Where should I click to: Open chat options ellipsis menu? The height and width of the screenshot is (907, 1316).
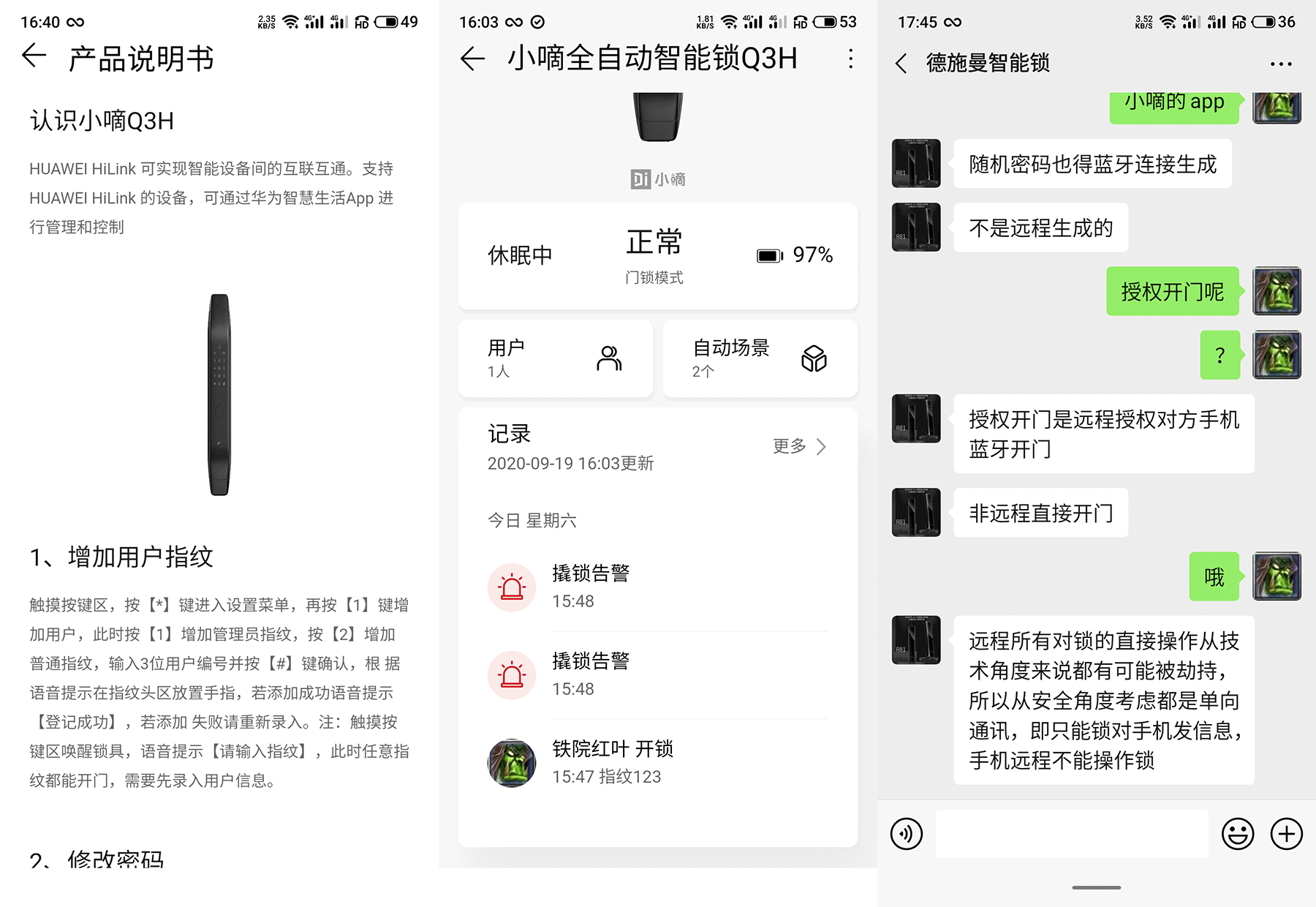[x=1281, y=64]
